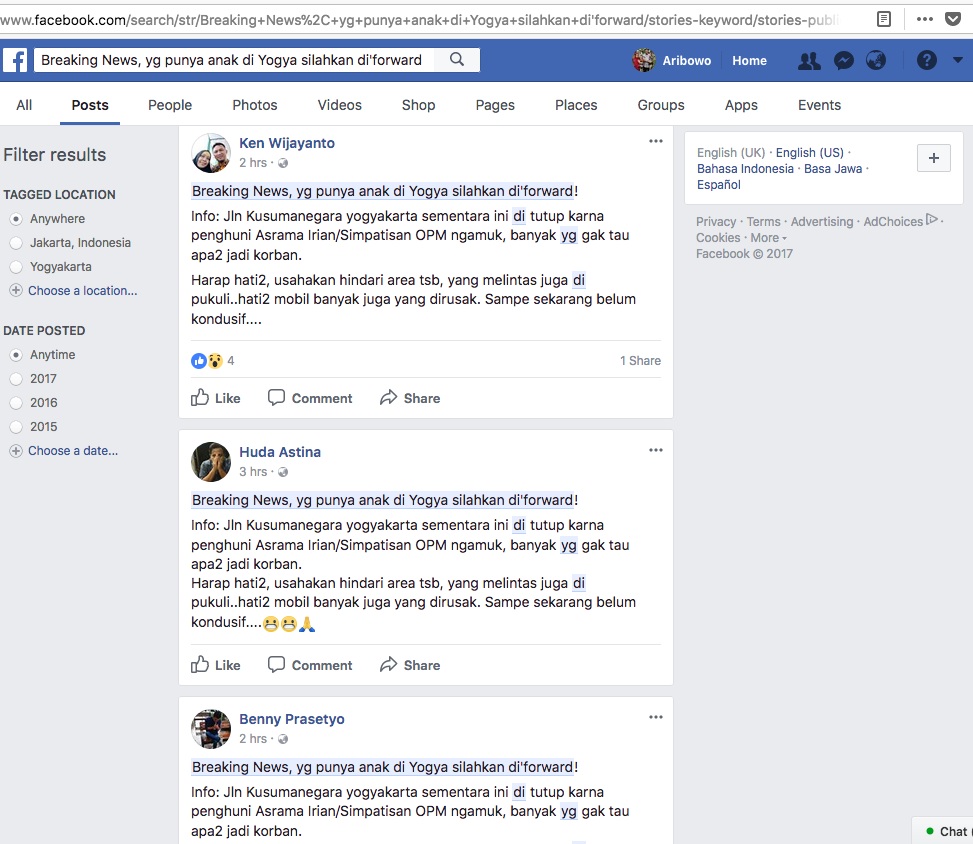Click the search magnifier button
This screenshot has width=973, height=844.
click(x=457, y=60)
